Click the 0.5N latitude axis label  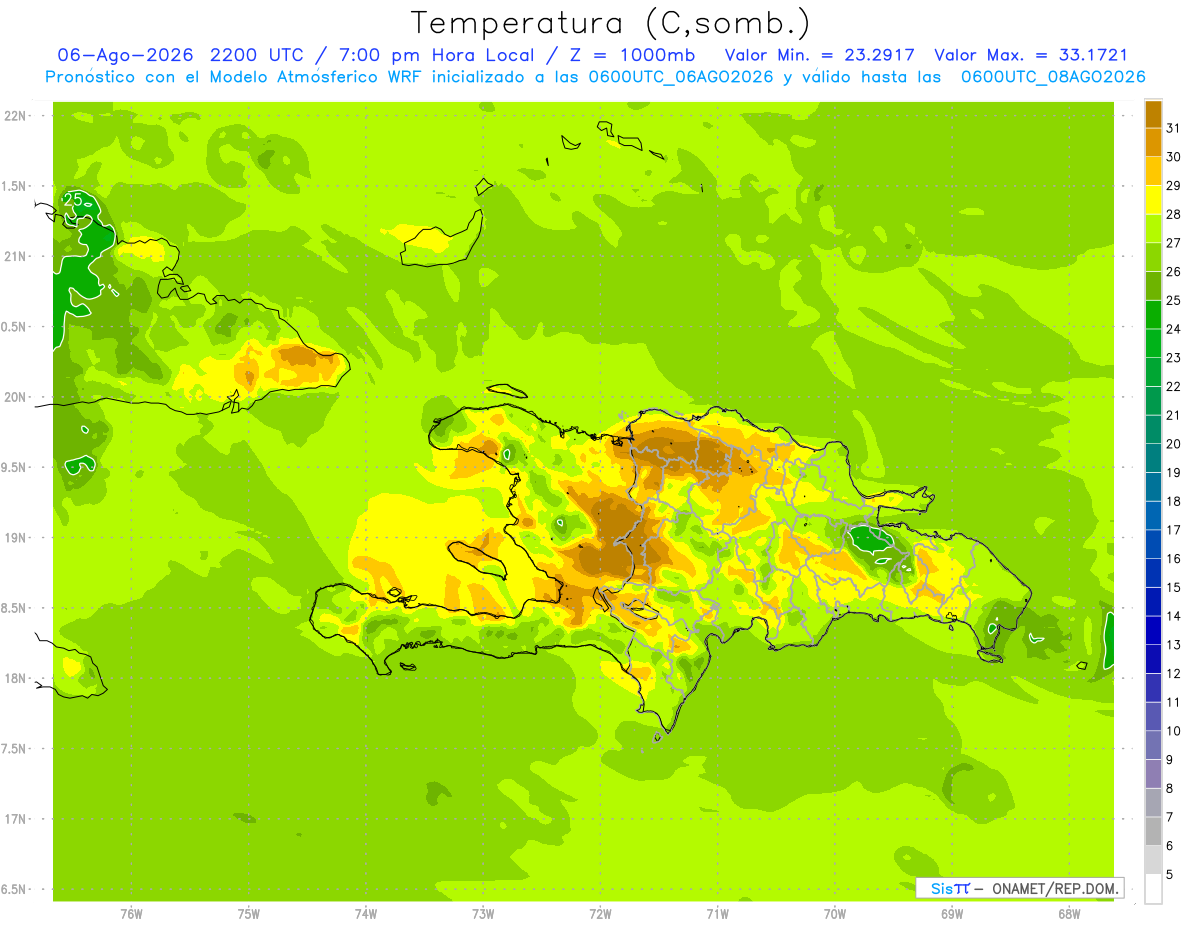pos(14,327)
